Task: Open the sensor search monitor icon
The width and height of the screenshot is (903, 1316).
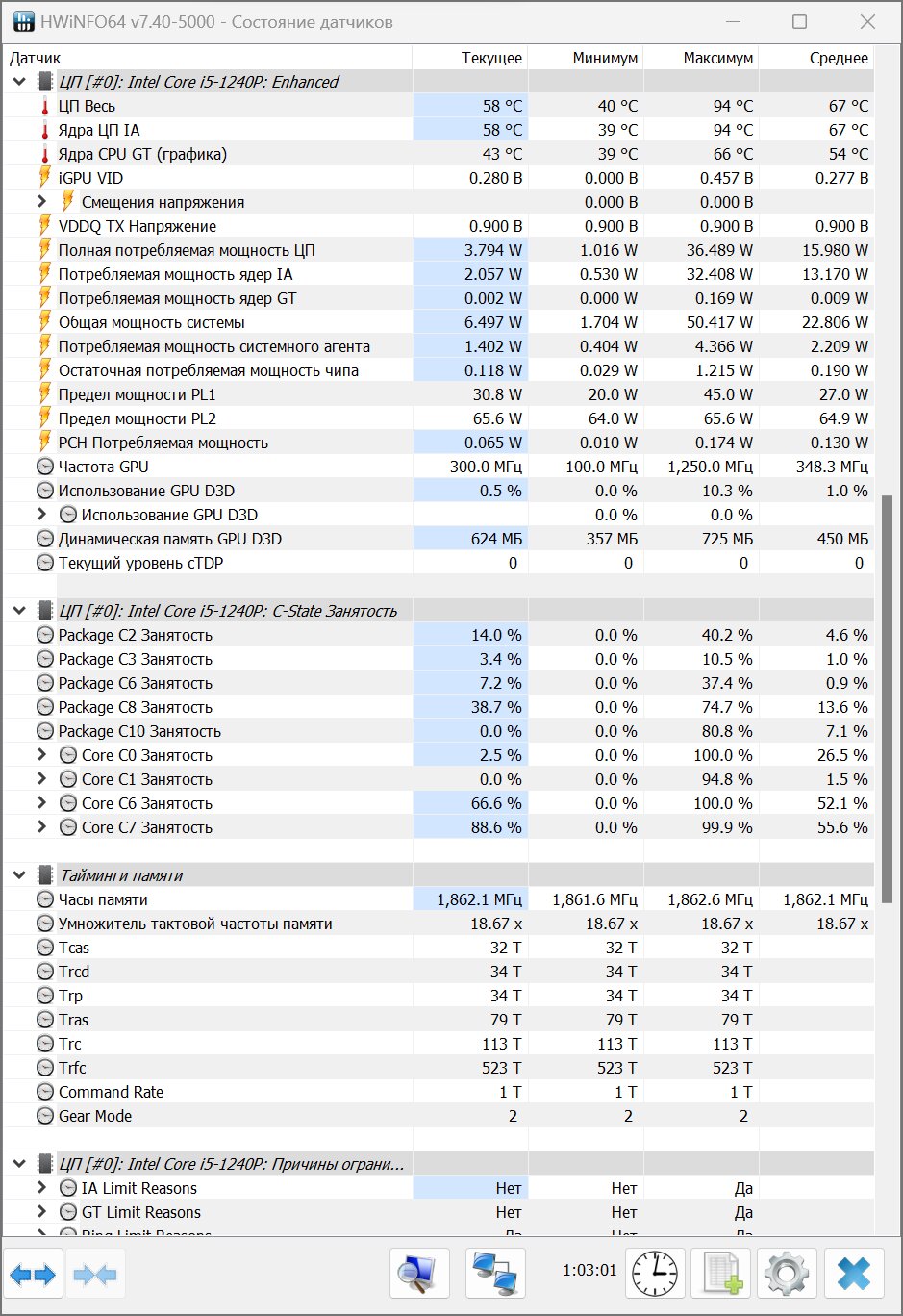Action: click(x=419, y=1275)
